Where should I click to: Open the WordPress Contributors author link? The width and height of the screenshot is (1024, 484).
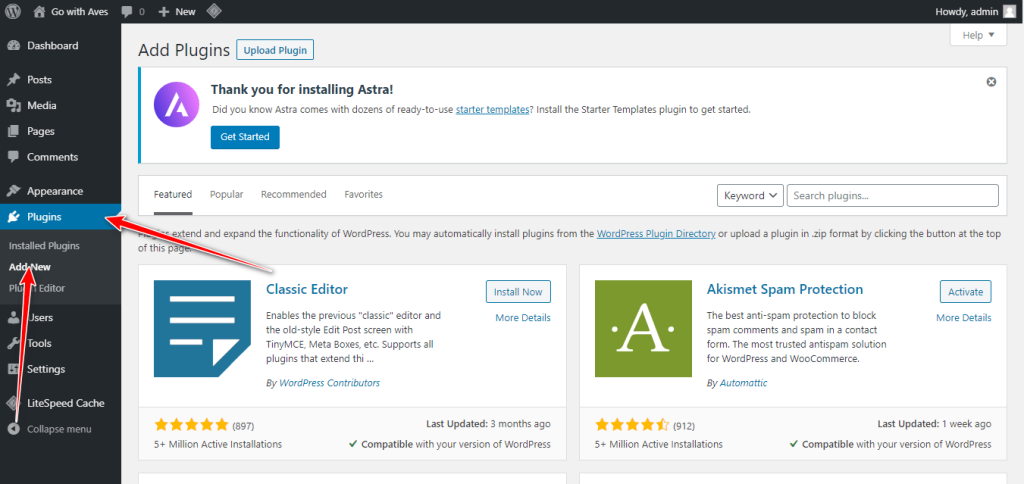coord(329,383)
